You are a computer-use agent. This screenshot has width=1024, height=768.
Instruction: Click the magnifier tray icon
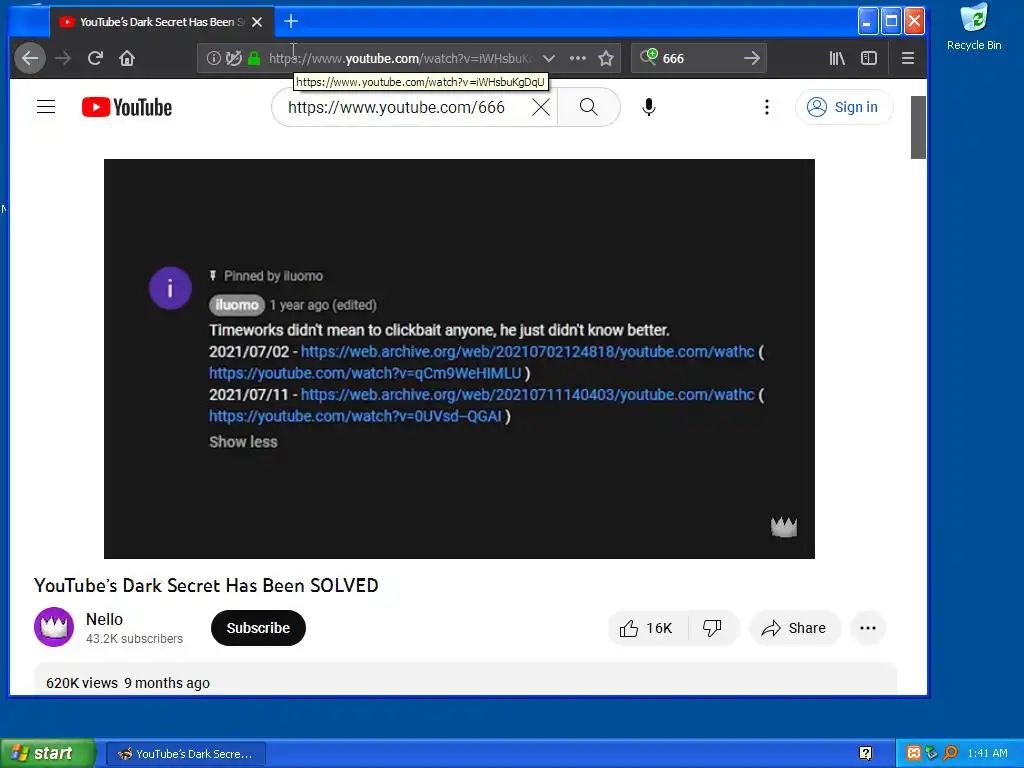coord(950,754)
